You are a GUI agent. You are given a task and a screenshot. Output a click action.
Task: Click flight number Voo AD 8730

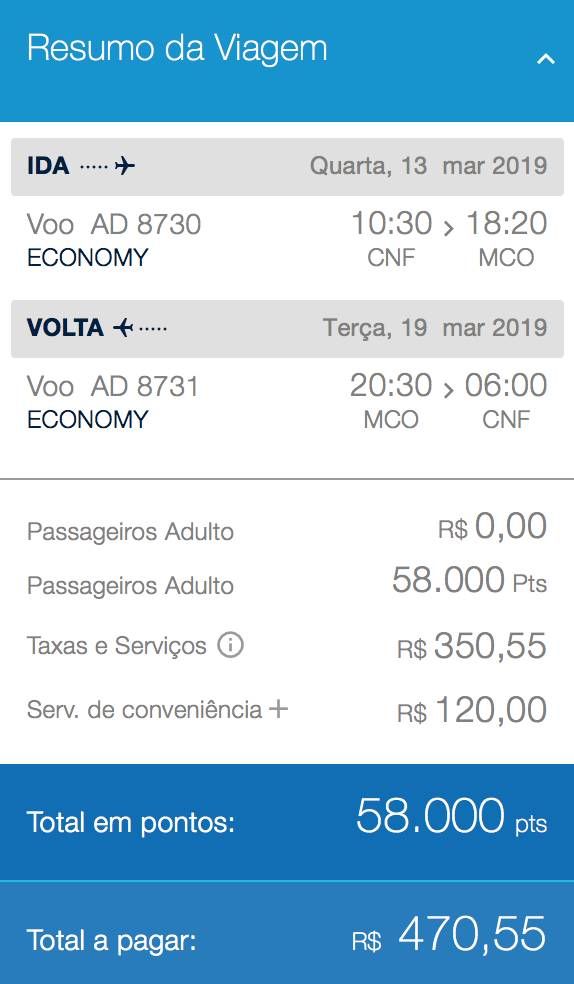(114, 224)
